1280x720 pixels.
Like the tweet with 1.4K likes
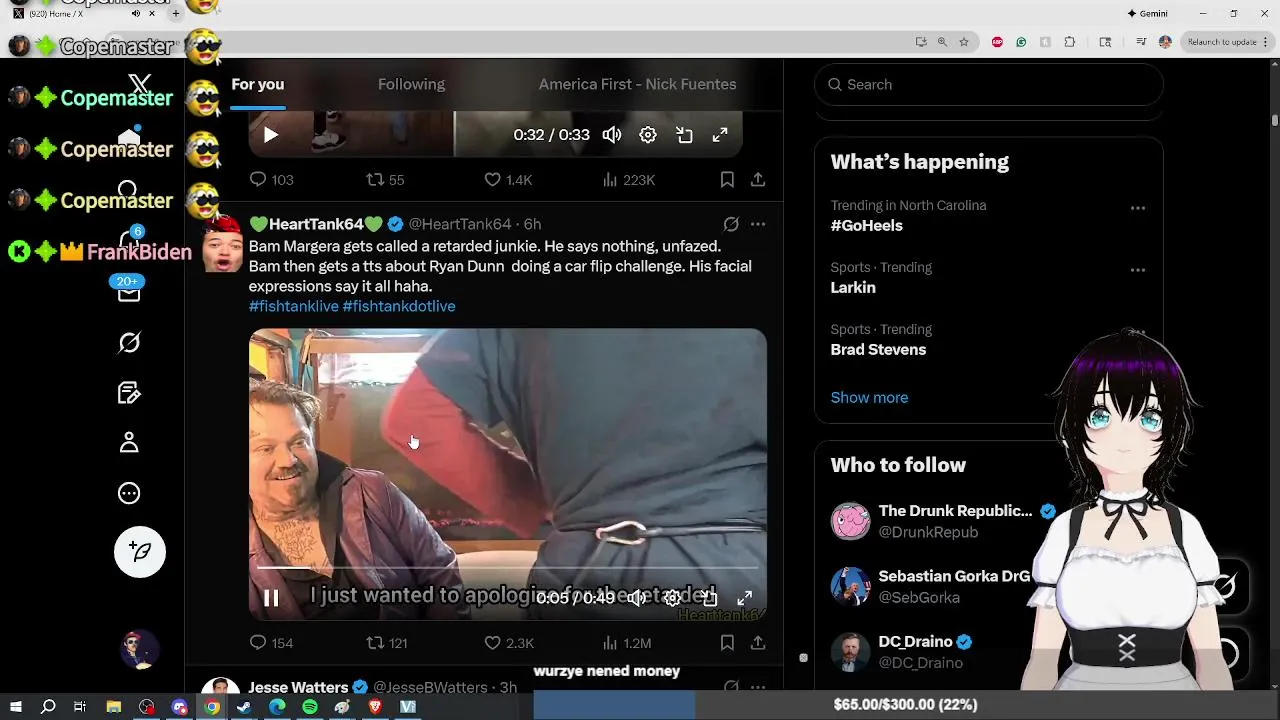(x=508, y=180)
